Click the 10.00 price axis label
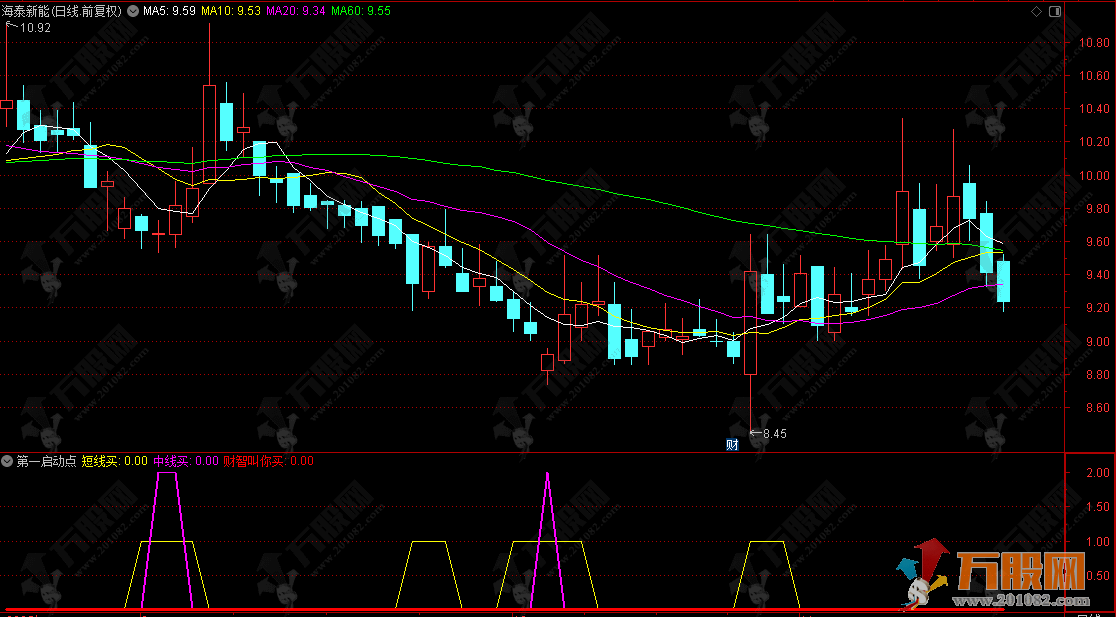 click(1093, 176)
